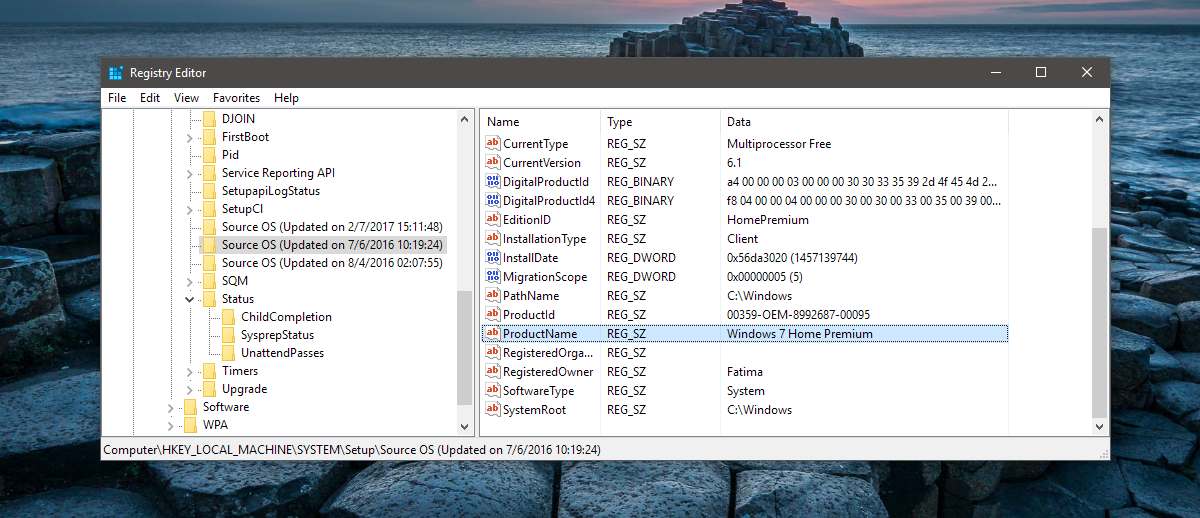
Task: Click the DWORD icon beside MigrationScope
Action: [x=492, y=277]
